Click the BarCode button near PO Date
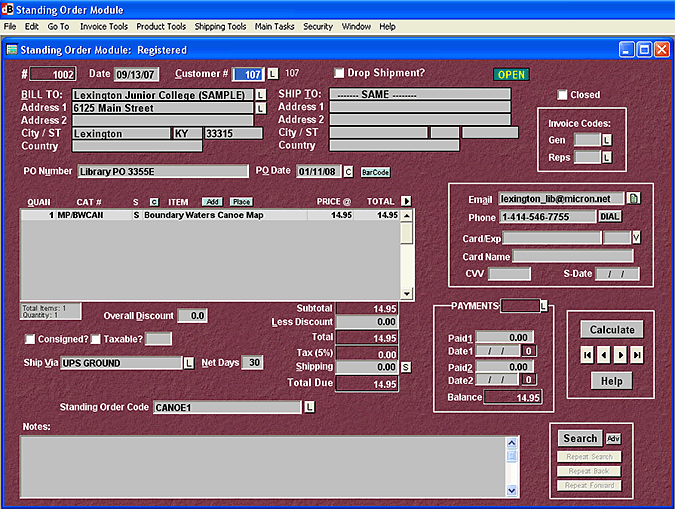This screenshot has width=675, height=509. (375, 172)
